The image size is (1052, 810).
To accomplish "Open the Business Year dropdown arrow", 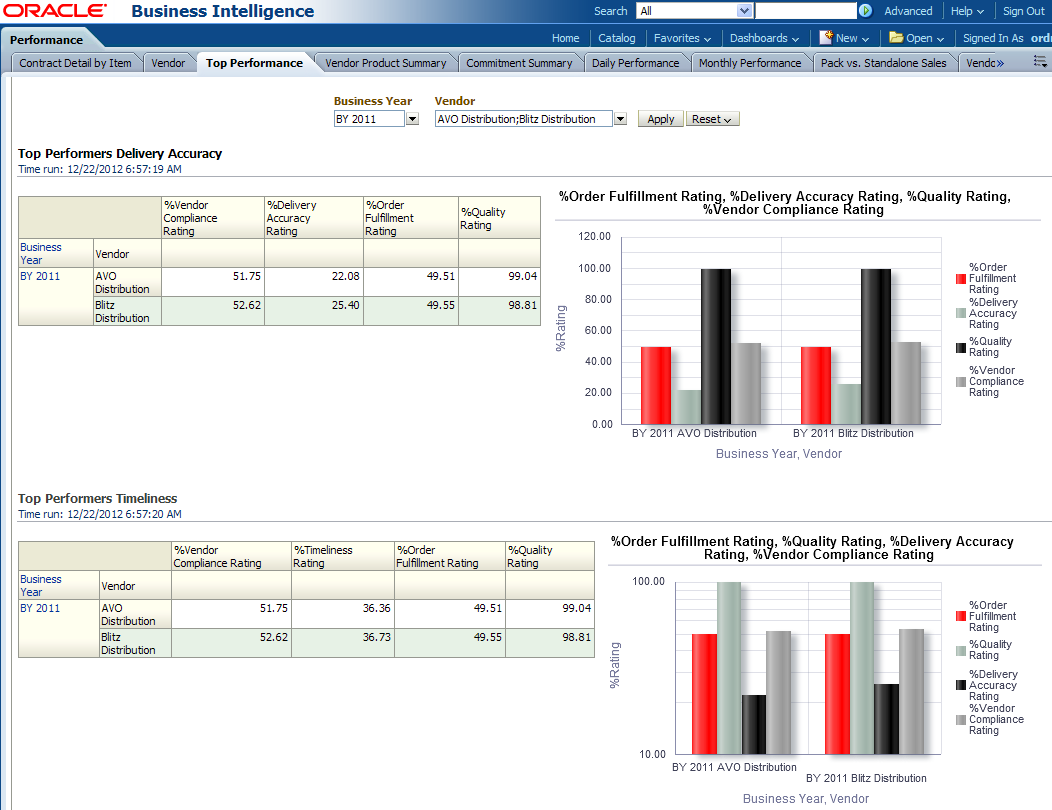I will (412, 119).
